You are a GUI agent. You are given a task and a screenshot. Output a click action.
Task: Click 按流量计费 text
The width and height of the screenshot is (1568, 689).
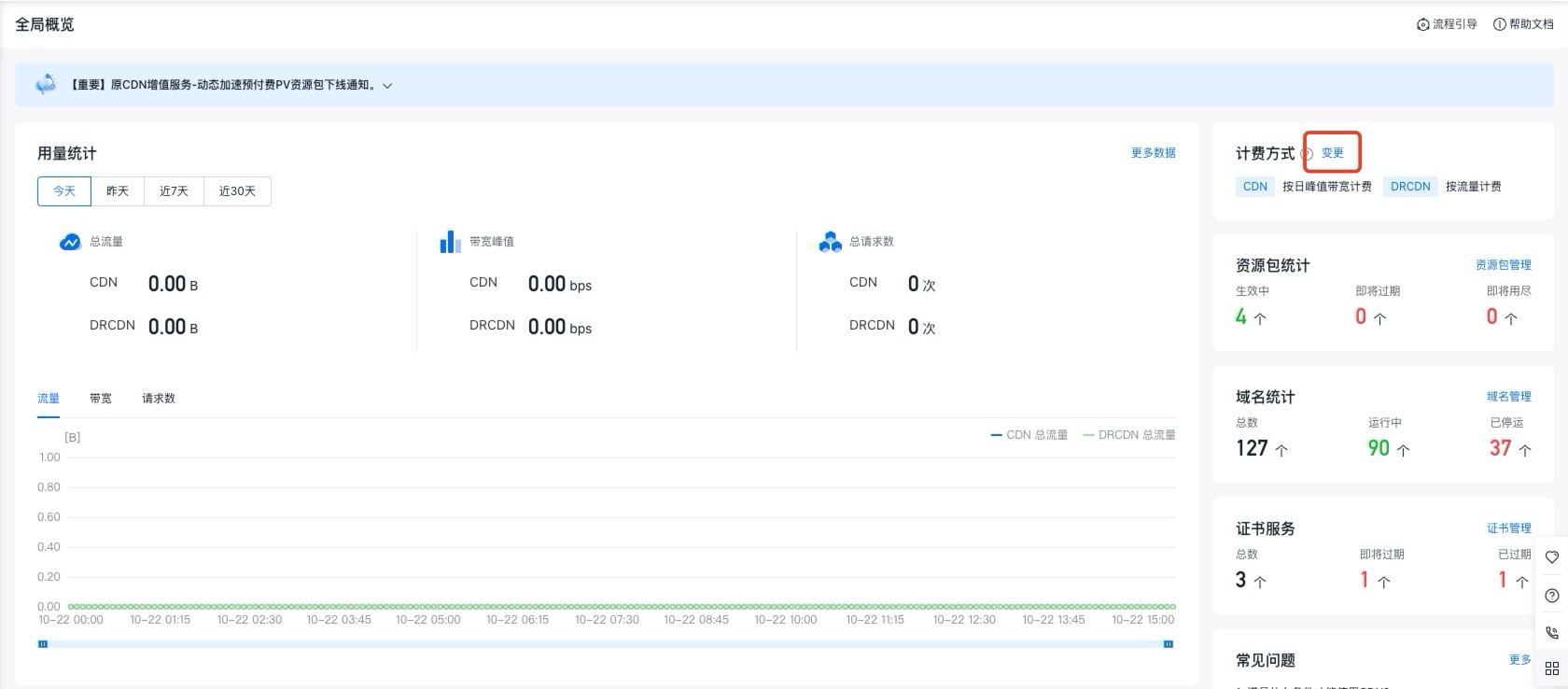pyautogui.click(x=1474, y=187)
